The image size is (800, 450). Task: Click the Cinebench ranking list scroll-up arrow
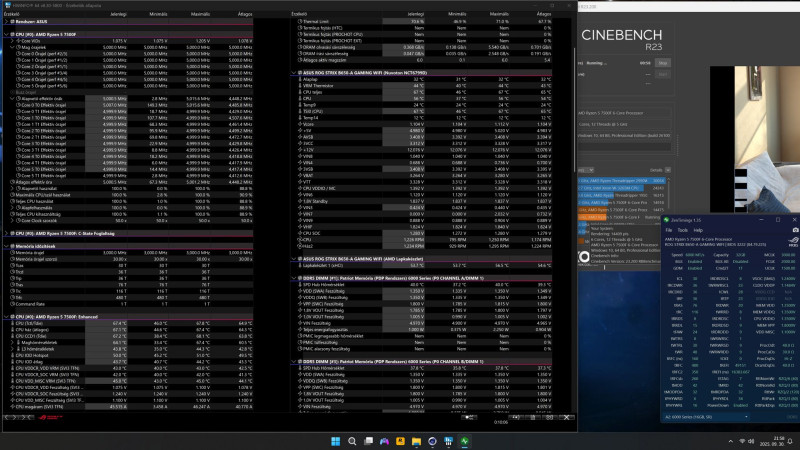[668, 181]
